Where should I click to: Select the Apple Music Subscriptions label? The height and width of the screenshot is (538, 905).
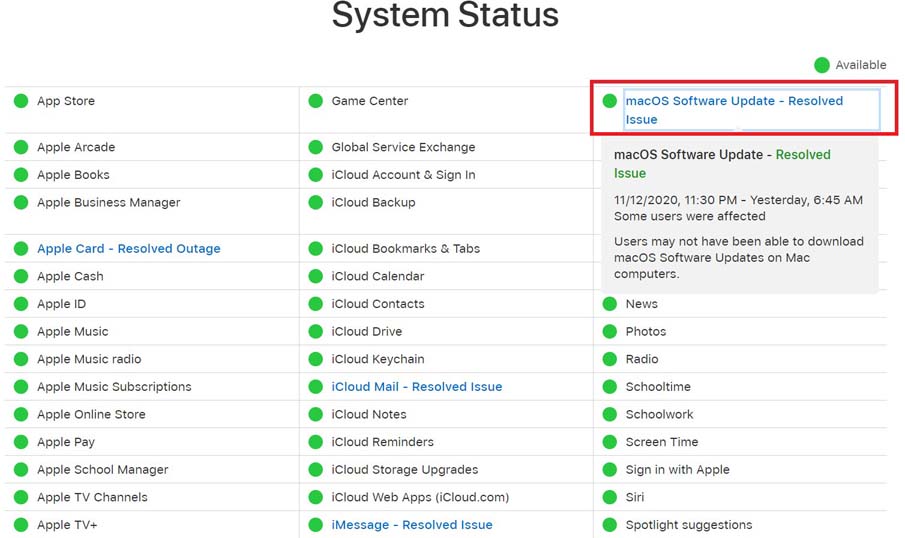coord(114,387)
